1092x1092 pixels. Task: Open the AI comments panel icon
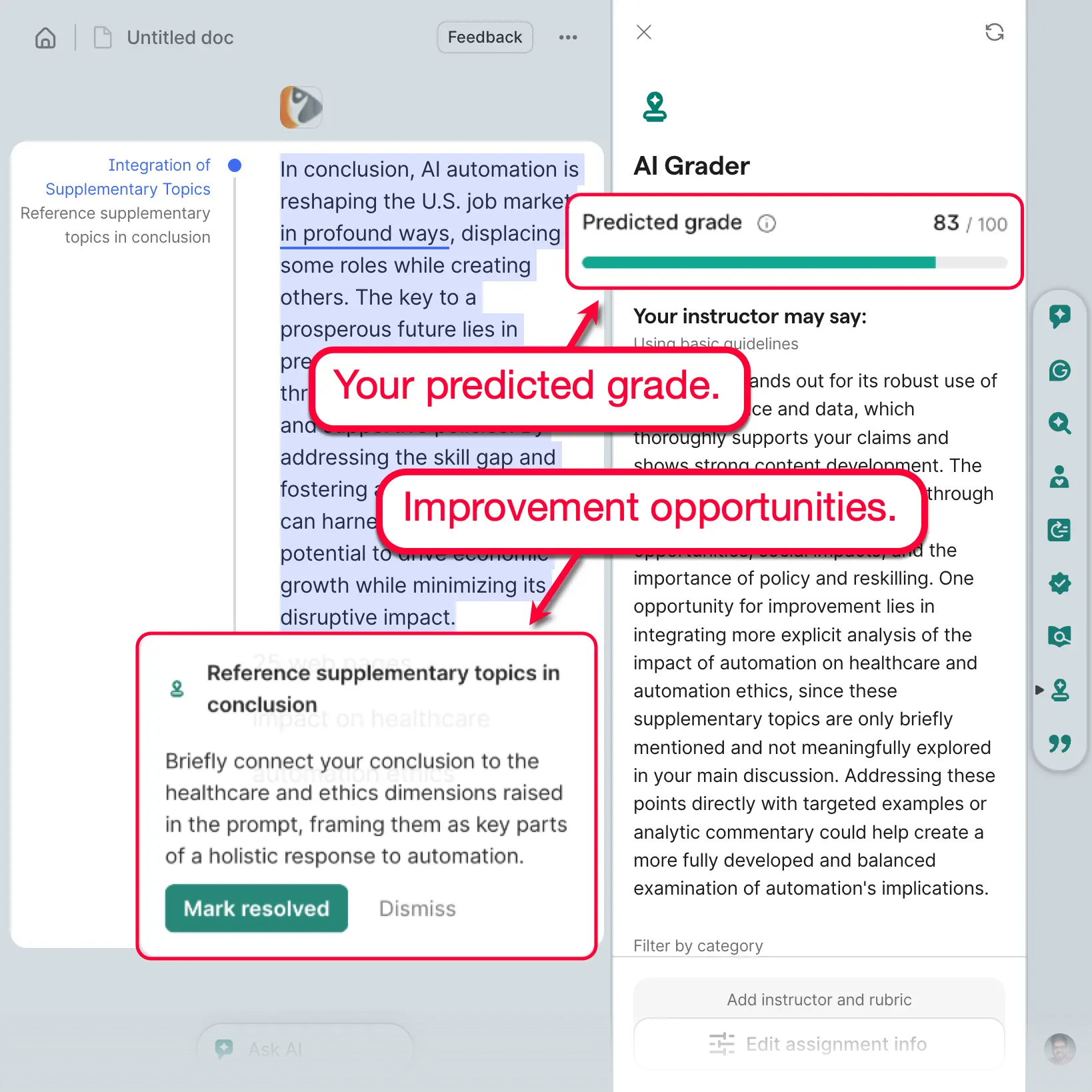coord(1060,317)
